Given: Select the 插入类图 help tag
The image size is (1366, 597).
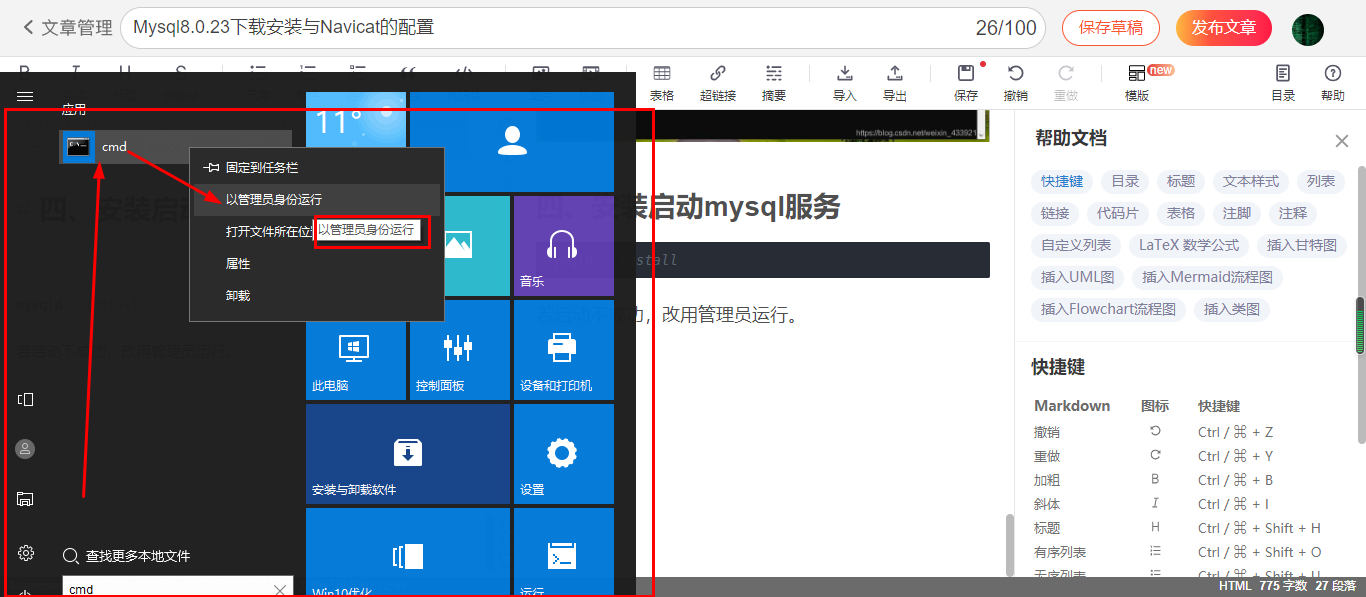Looking at the screenshot, I should coord(1232,309).
